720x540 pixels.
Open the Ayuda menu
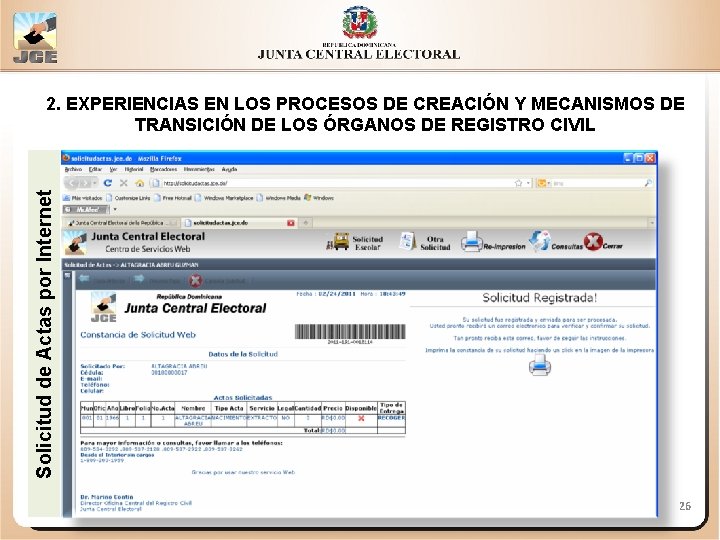point(229,169)
